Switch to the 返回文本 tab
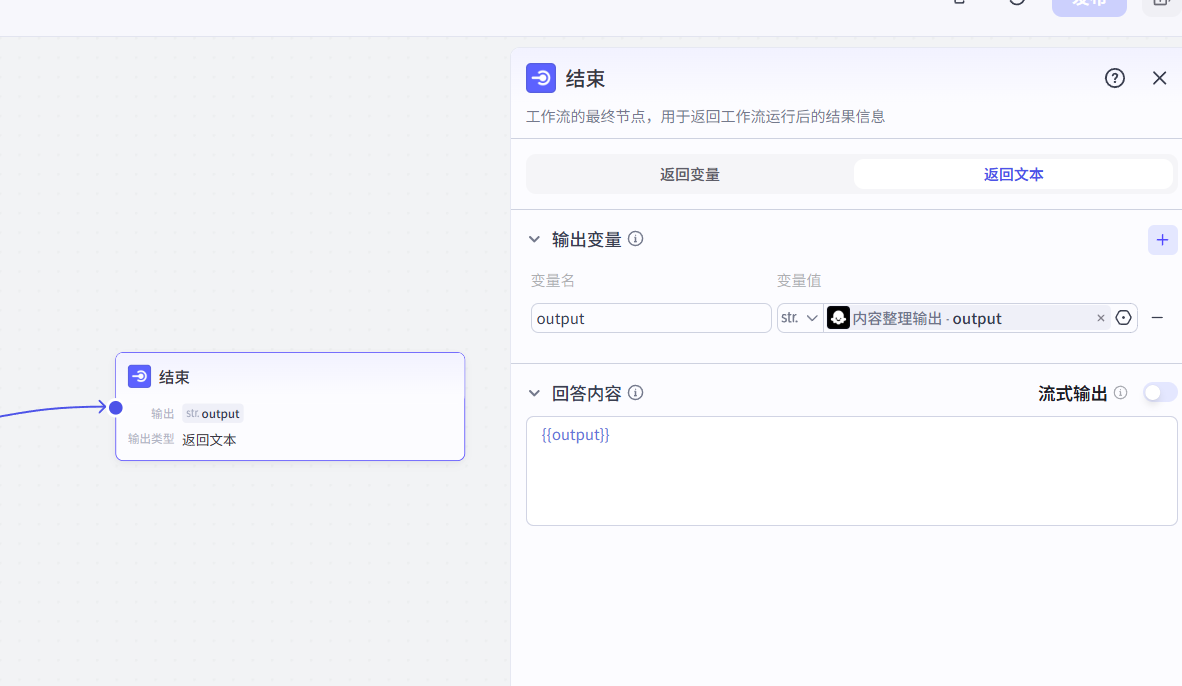The height and width of the screenshot is (686, 1182). pos(1013,174)
